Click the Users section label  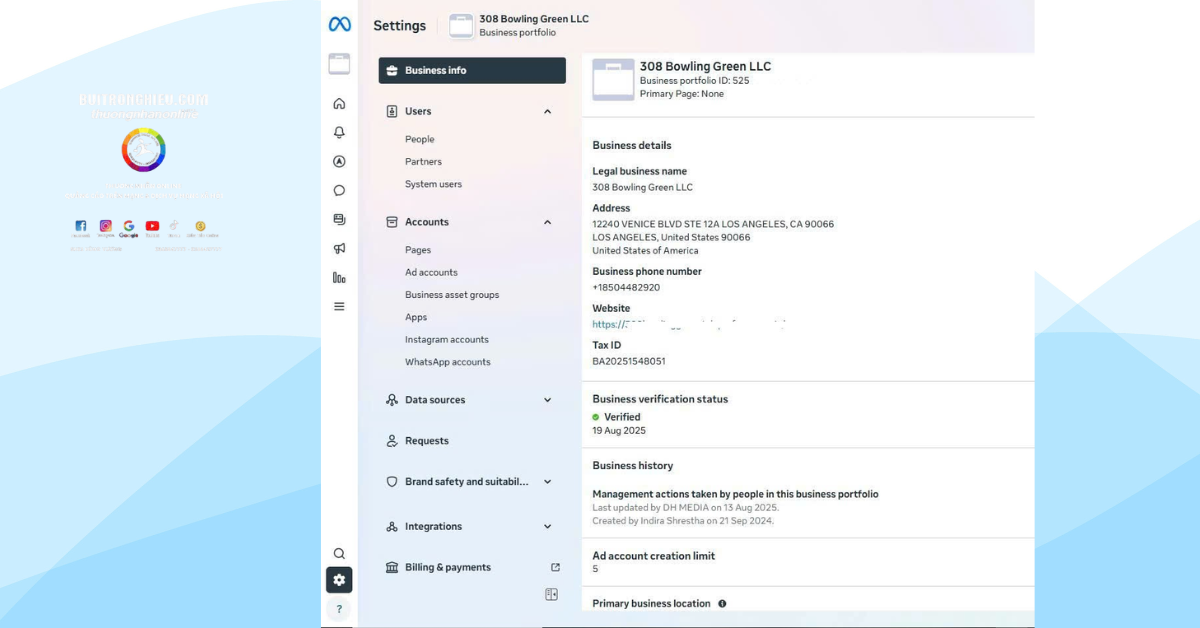(x=418, y=111)
